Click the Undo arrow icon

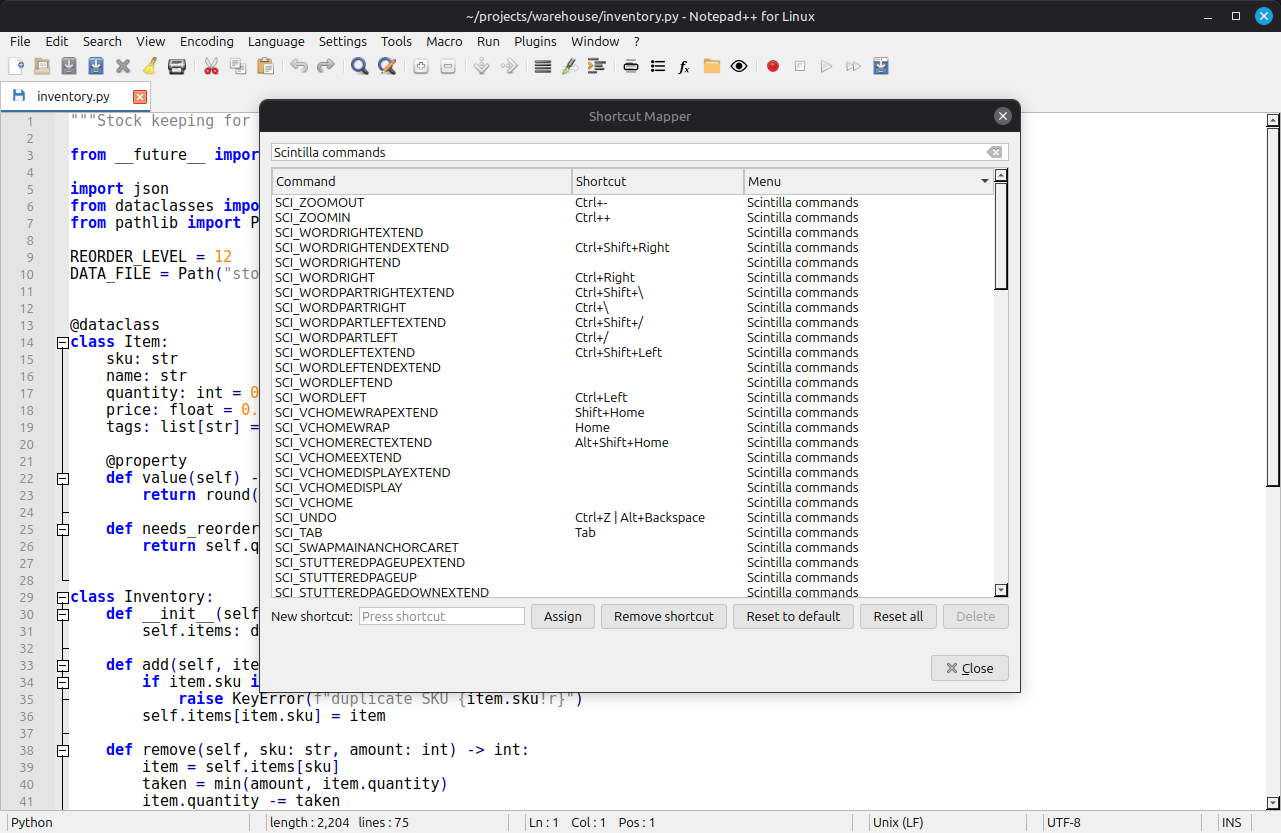[x=299, y=66]
